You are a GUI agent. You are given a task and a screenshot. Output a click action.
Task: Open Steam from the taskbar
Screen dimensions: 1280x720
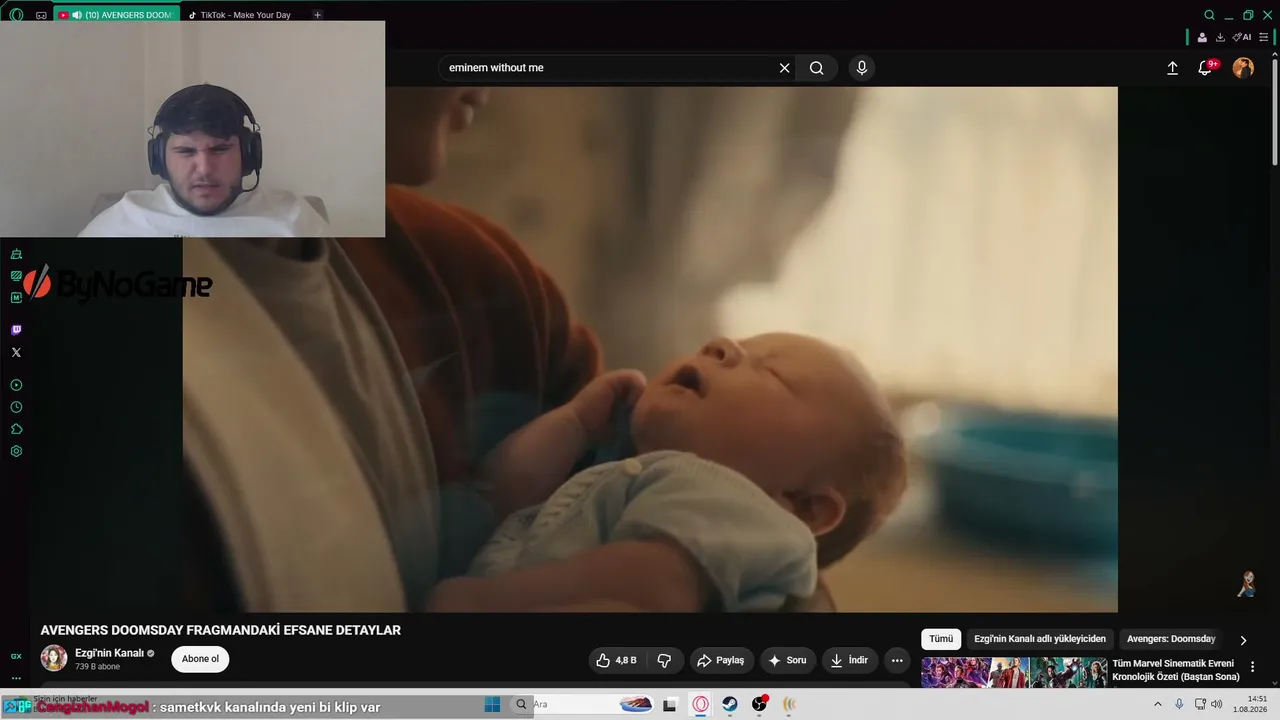[730, 704]
